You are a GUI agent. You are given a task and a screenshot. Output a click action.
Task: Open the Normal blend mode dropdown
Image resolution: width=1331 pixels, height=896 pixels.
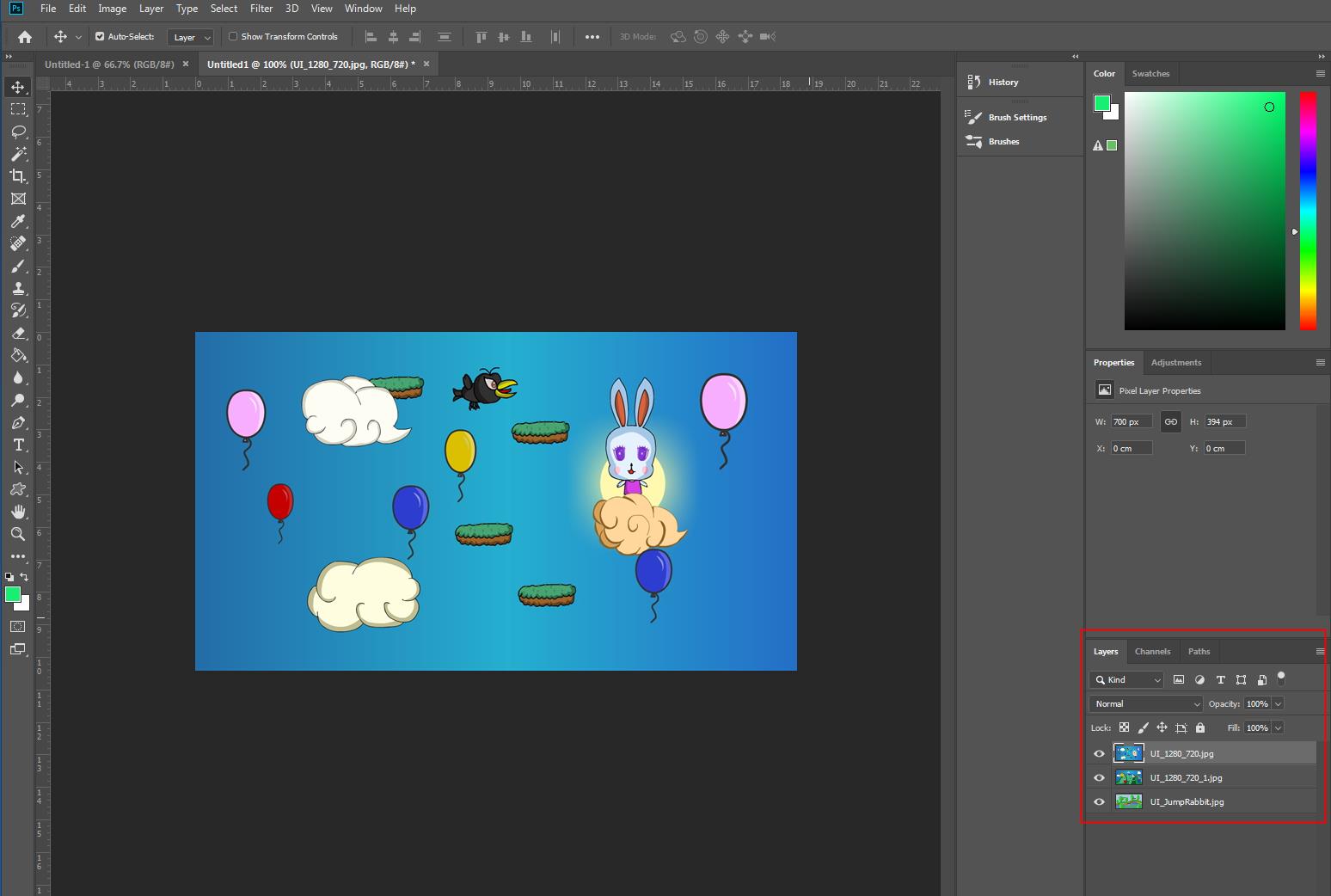(x=1145, y=703)
